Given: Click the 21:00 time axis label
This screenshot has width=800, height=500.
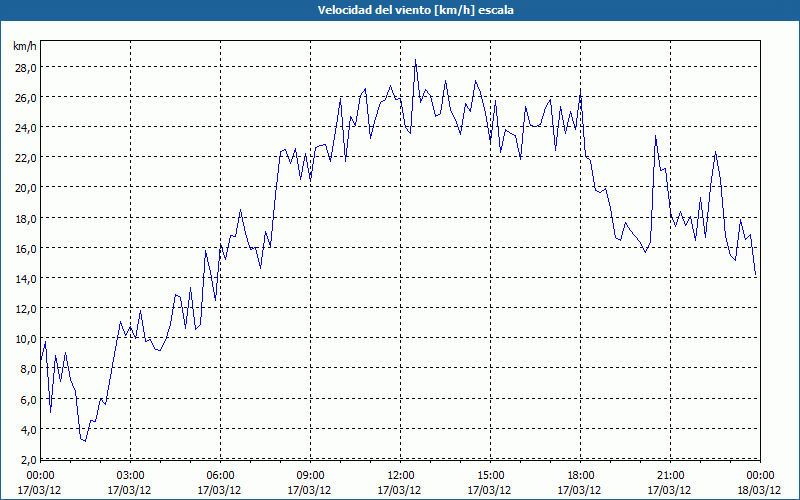Looking at the screenshot, I should coord(670,476).
